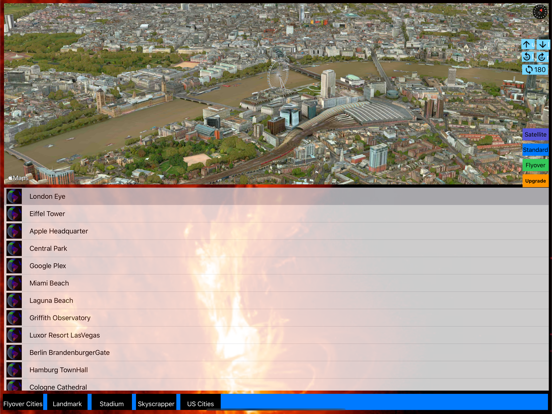Click the London Eye wheel on the map

pos(278,75)
